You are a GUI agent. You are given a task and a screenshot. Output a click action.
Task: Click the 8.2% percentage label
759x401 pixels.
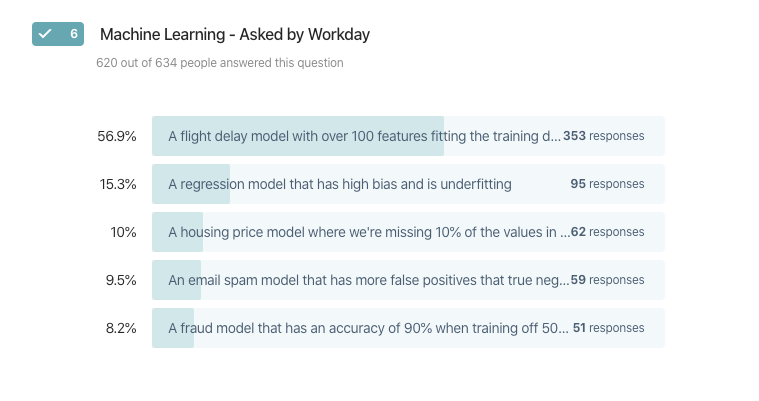(121, 328)
